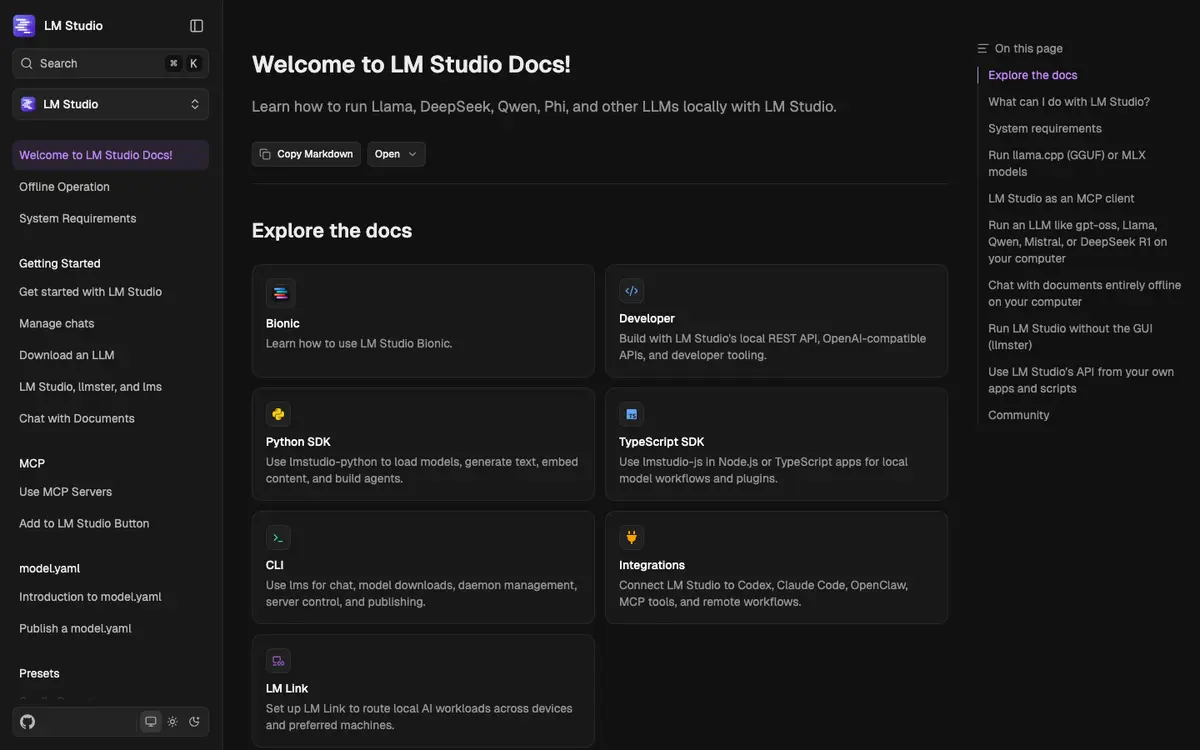Click the On this page list icon

point(983,48)
